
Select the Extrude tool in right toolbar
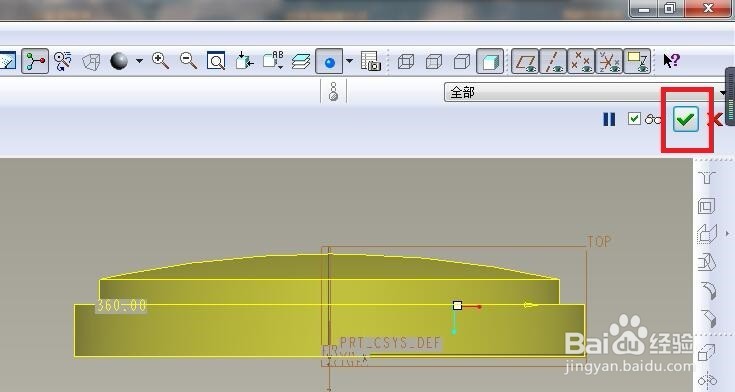[x=707, y=352]
